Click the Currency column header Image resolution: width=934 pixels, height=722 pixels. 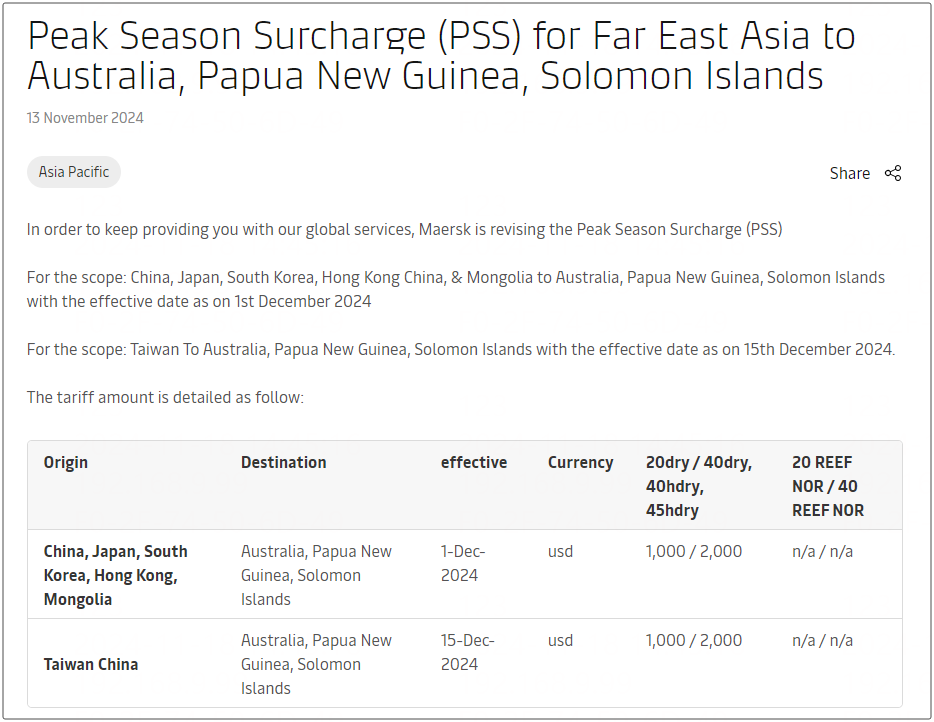(580, 462)
